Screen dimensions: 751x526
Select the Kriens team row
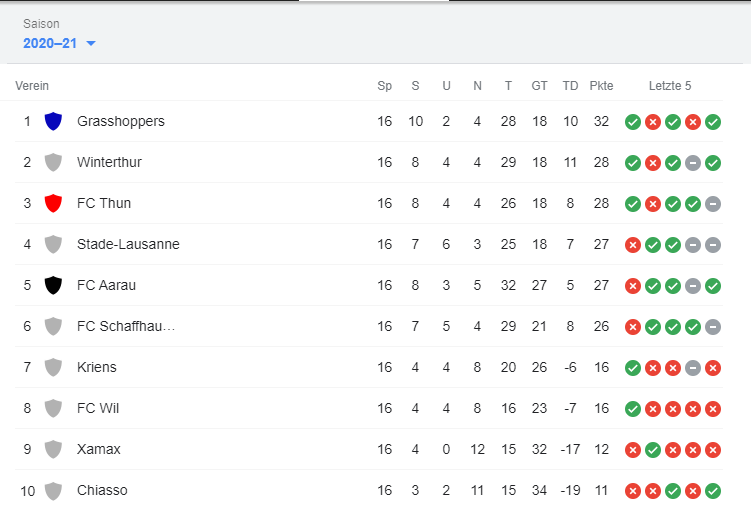coord(369,367)
